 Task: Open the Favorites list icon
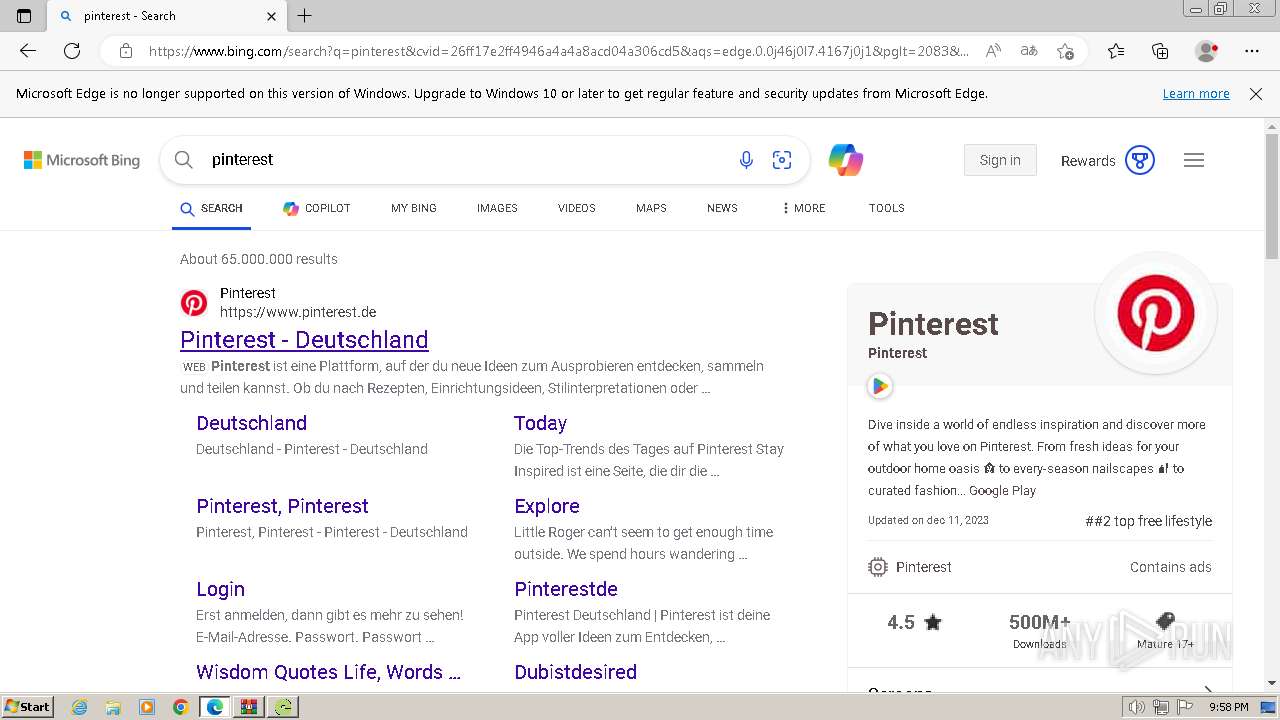(1116, 51)
